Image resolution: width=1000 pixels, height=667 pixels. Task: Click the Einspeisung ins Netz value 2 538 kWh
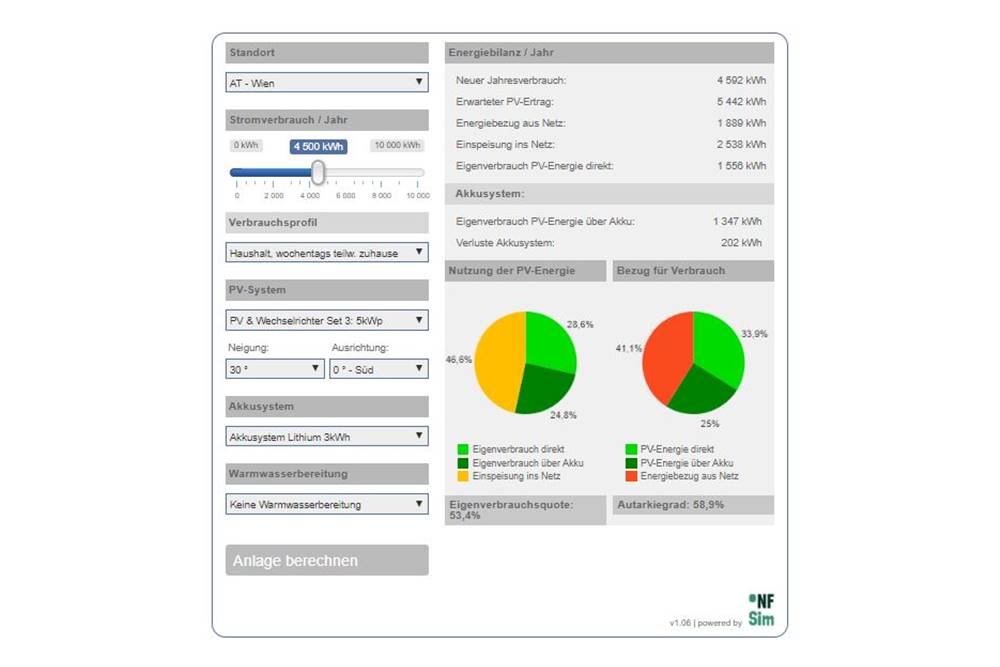click(x=741, y=144)
